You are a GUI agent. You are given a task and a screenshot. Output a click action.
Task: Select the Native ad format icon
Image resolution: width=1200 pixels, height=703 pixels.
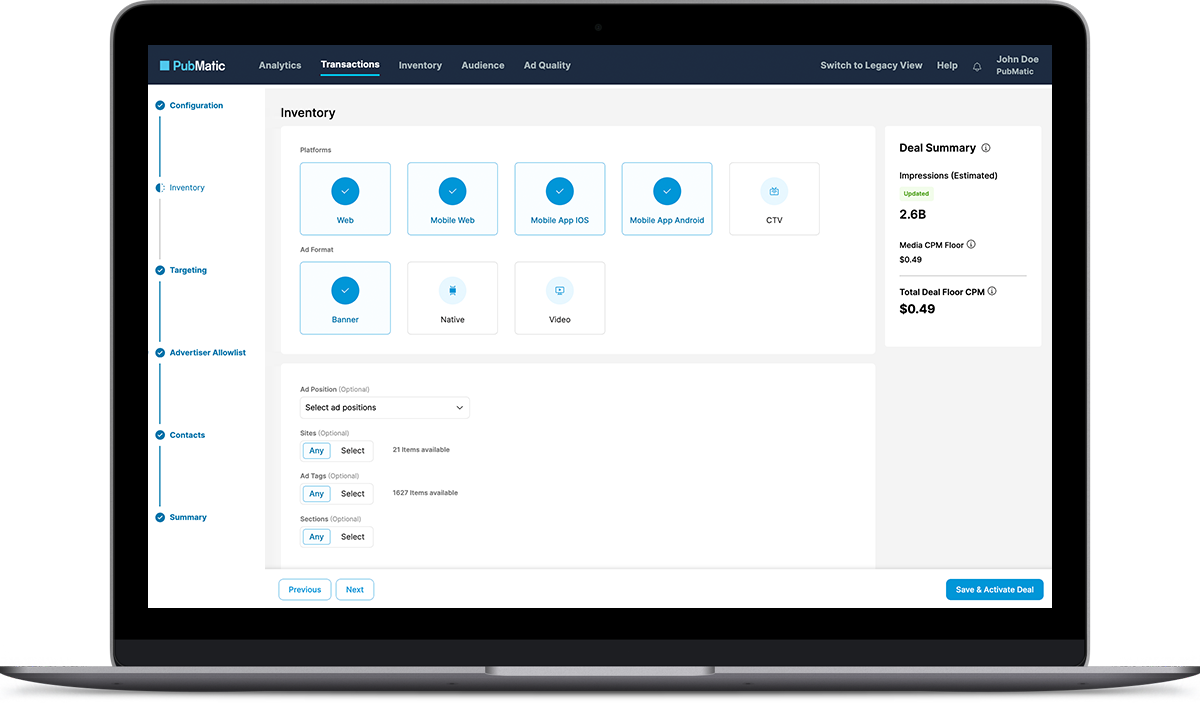452,290
